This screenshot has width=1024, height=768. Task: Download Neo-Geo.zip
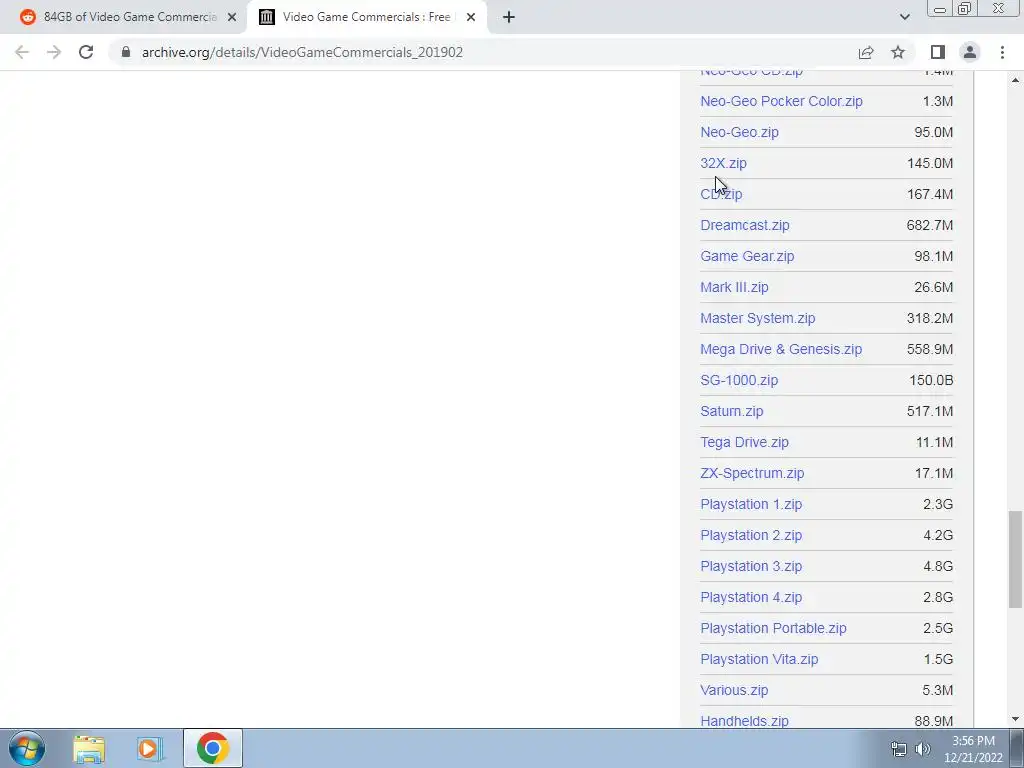click(739, 132)
